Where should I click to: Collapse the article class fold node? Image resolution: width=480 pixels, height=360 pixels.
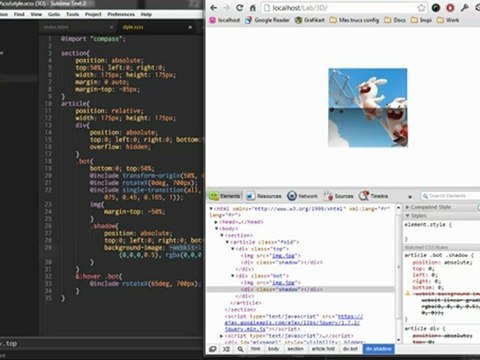click(227, 242)
